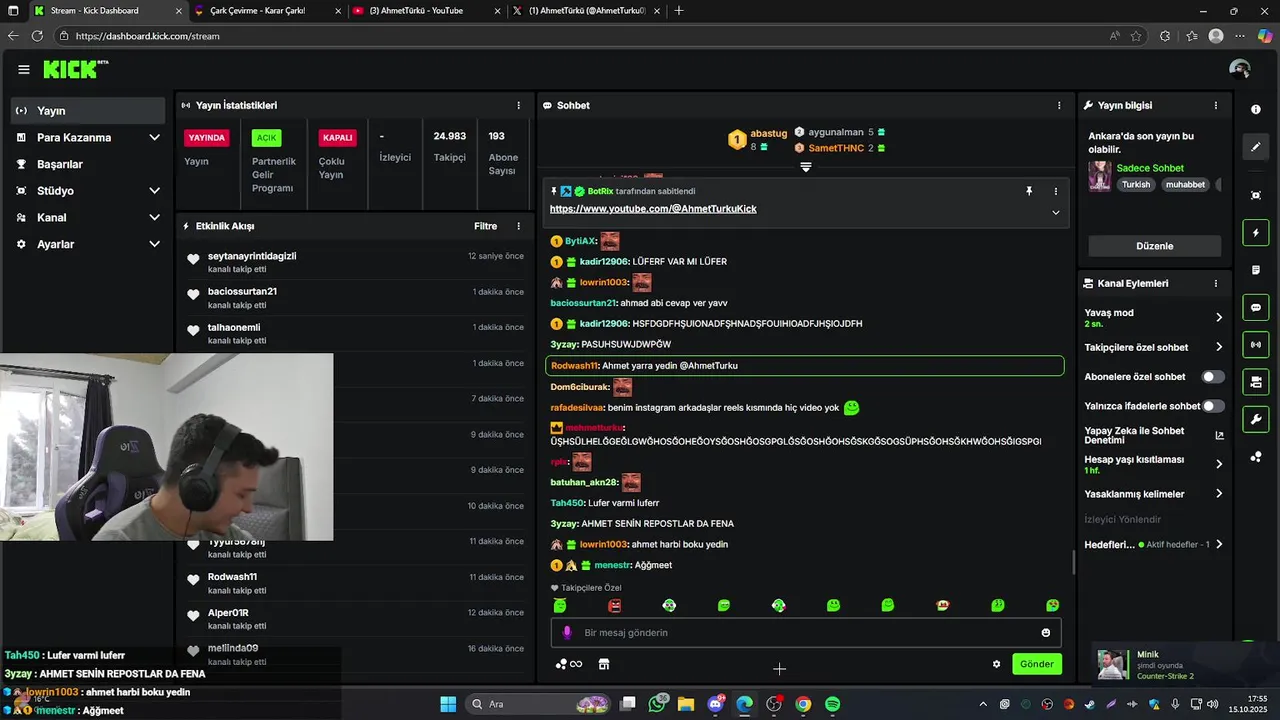This screenshot has width=1280, height=720.
Task: Open the shop icon below chat input
Action: point(604,664)
